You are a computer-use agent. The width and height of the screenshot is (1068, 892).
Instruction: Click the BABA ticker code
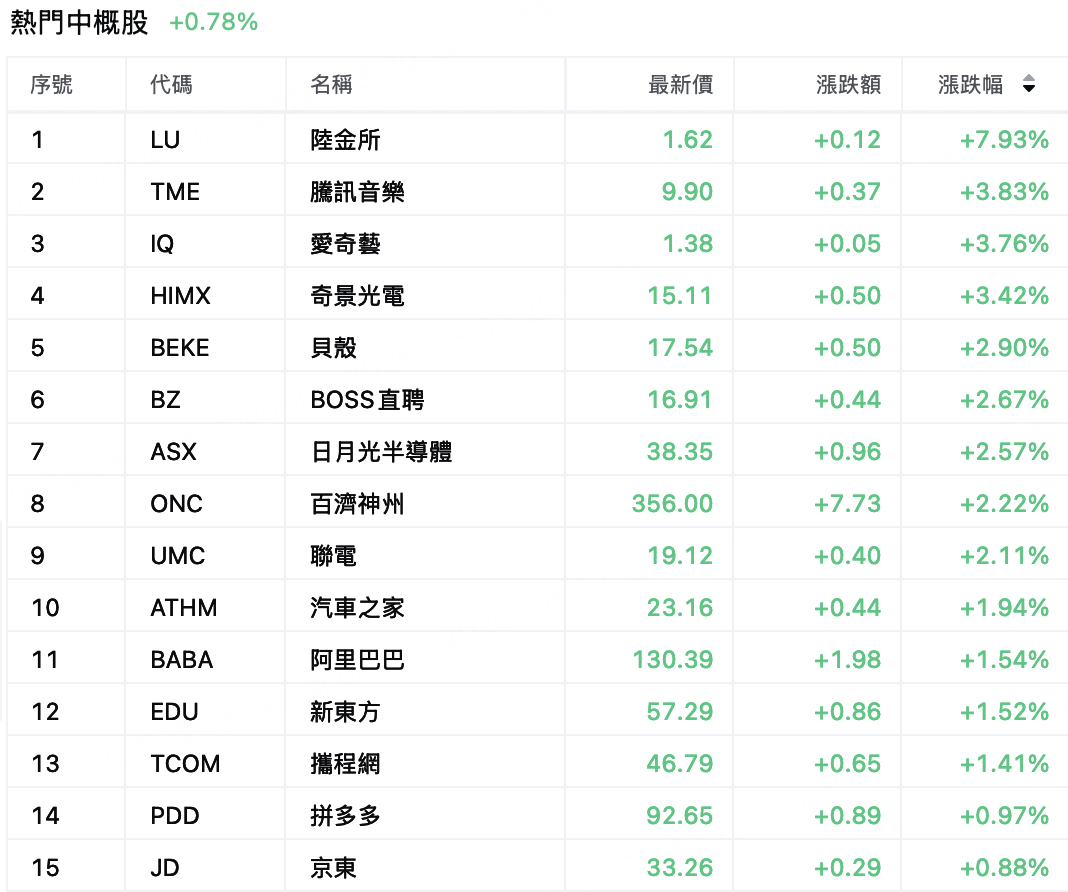(181, 660)
